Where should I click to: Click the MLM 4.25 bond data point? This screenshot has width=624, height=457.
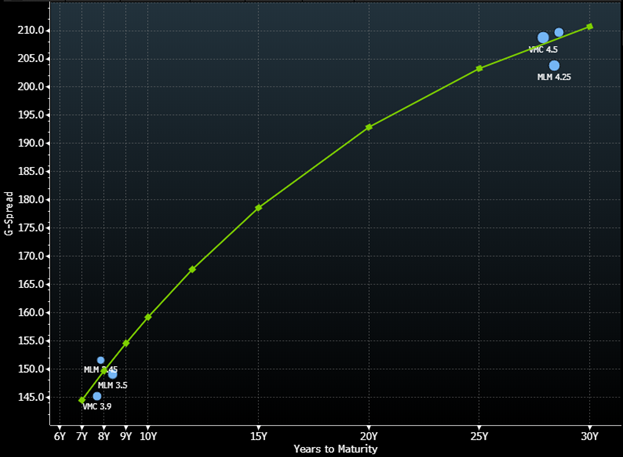pyautogui.click(x=554, y=66)
